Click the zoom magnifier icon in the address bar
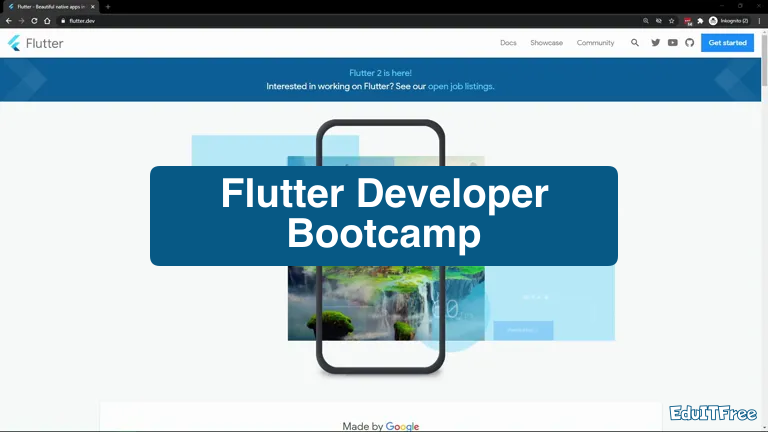The height and width of the screenshot is (432, 768). tap(646, 21)
